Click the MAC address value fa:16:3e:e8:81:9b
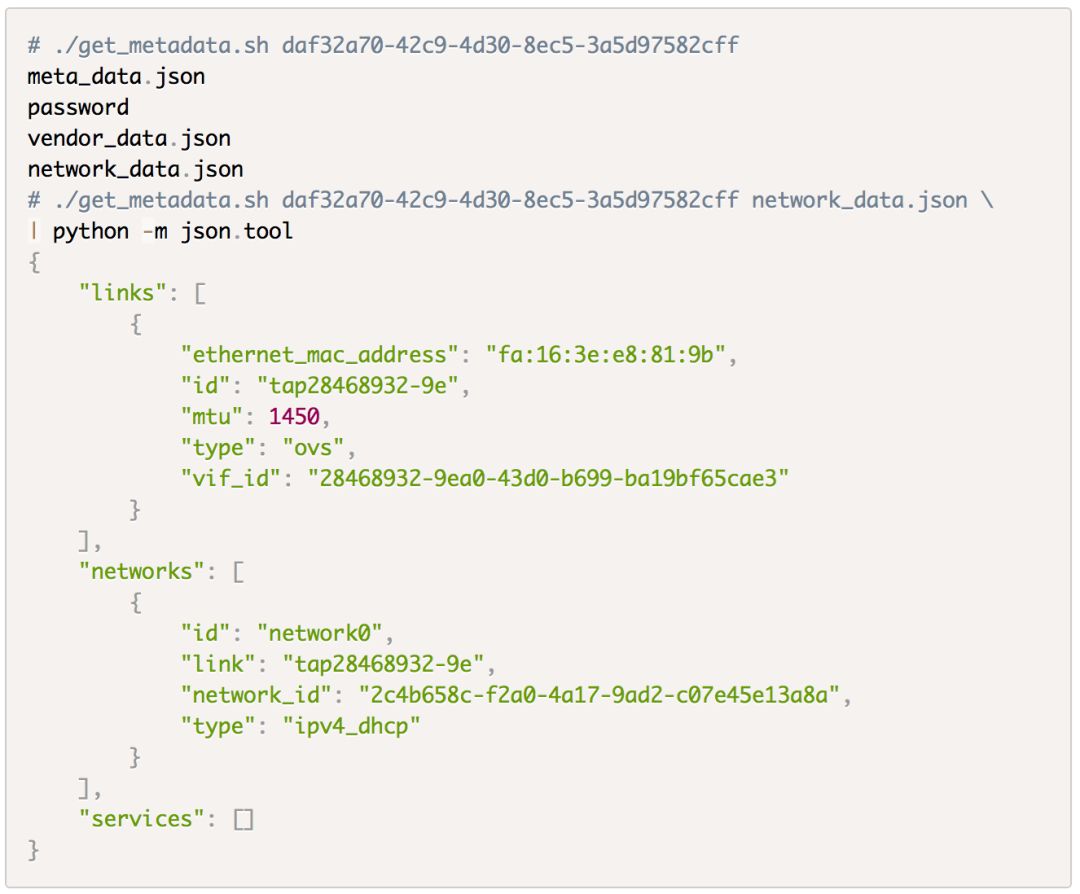The height and width of the screenshot is (894, 1080). click(x=605, y=355)
